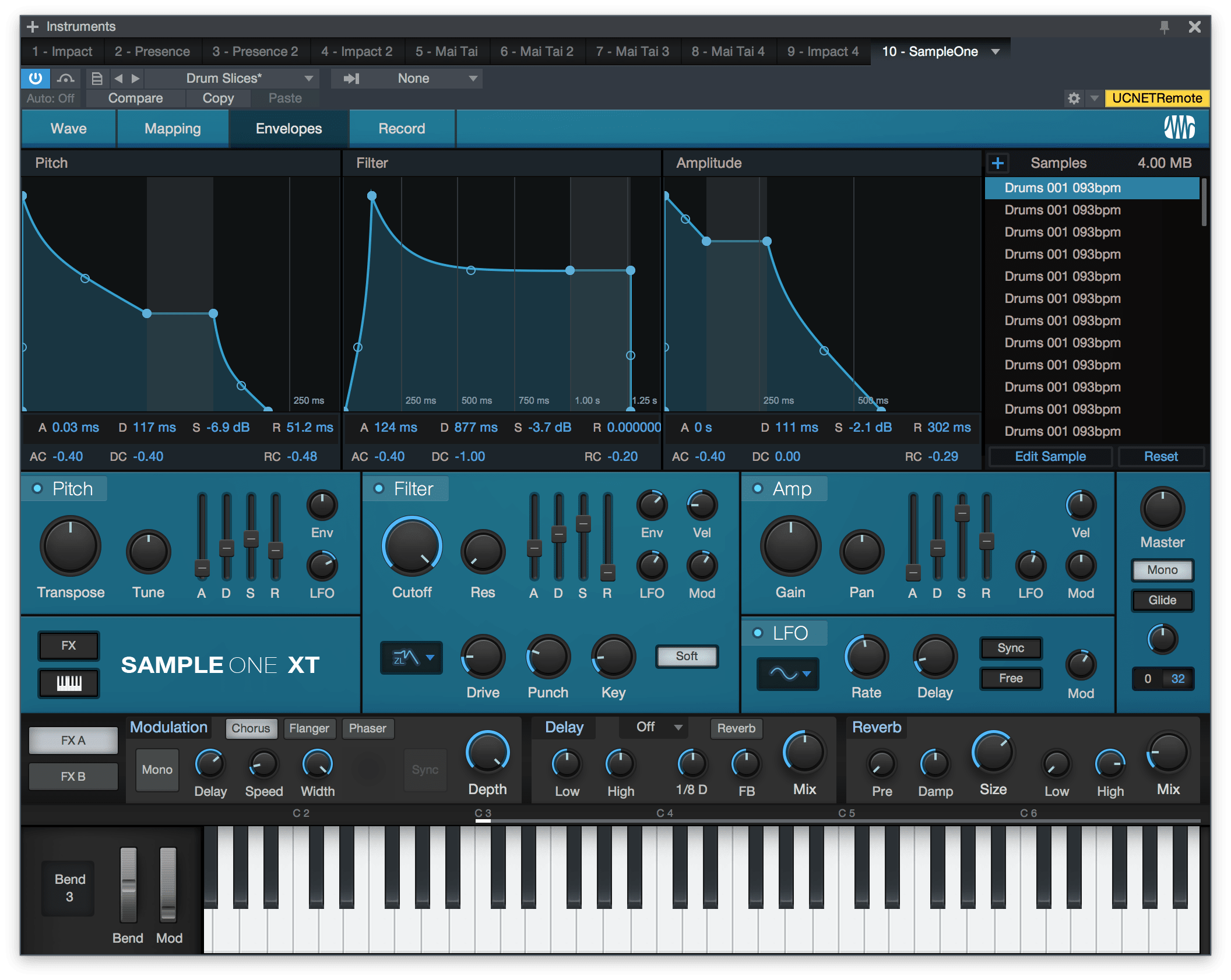The height and width of the screenshot is (980, 1231).
Task: Click the Bend range value 3
Action: click(69, 897)
